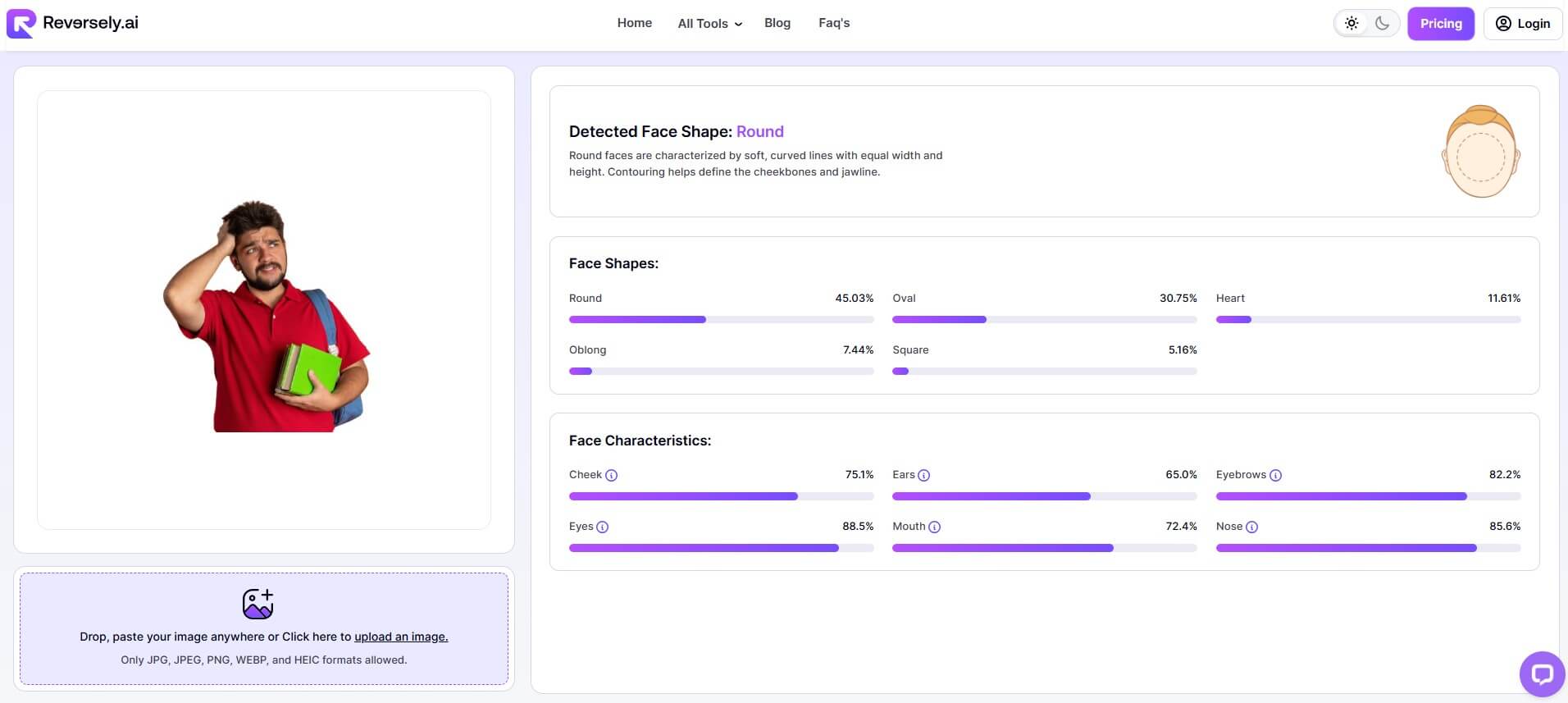Screen dimensions: 1568x703
Task: Click the add image upload icon
Action: [258, 604]
